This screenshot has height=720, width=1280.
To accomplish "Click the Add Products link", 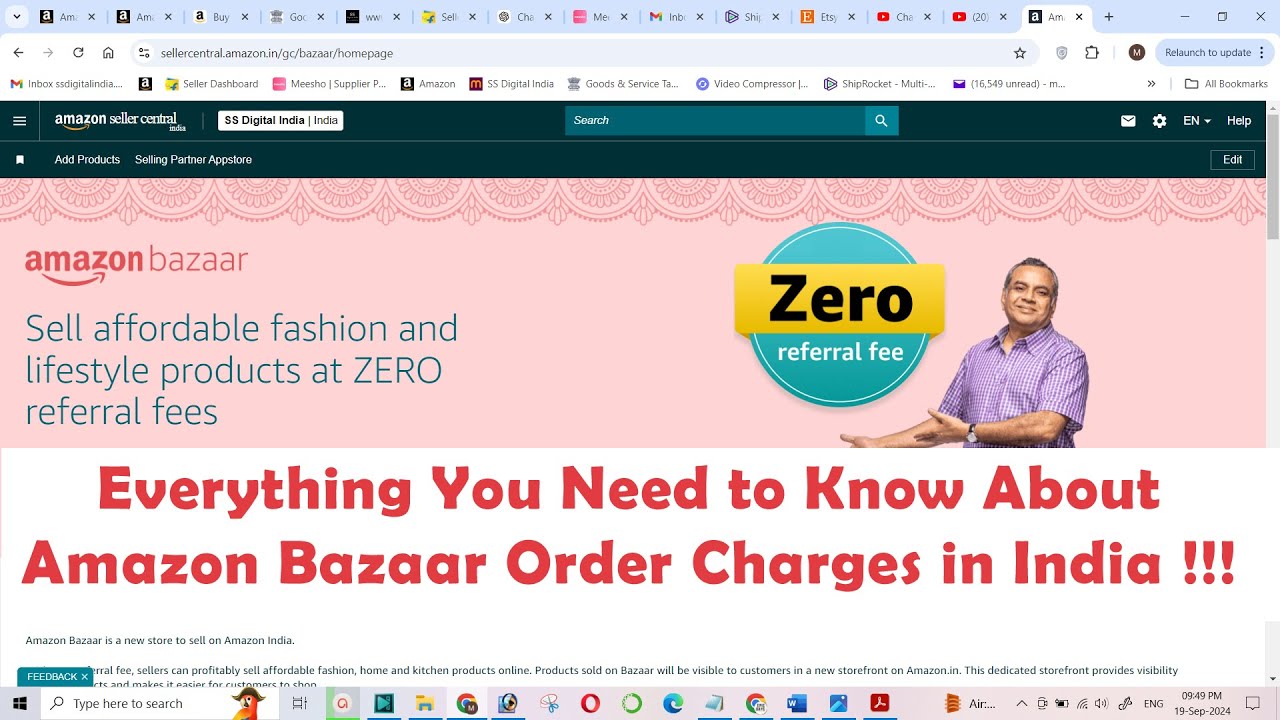I will click(87, 160).
